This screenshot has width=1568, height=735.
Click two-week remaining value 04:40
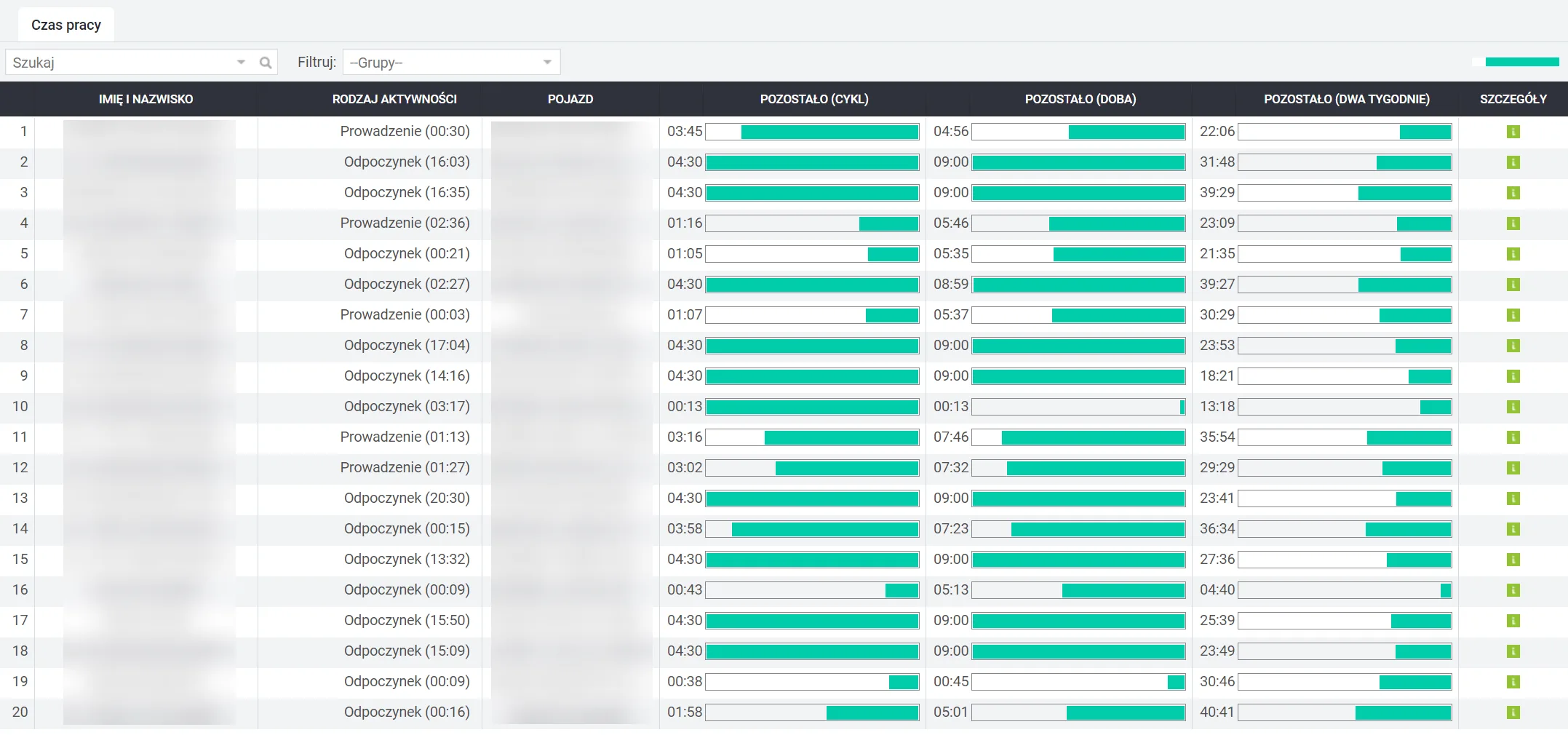click(x=1217, y=589)
